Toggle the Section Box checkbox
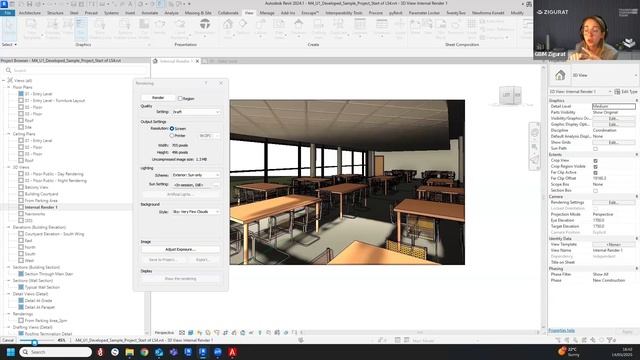 [595, 191]
